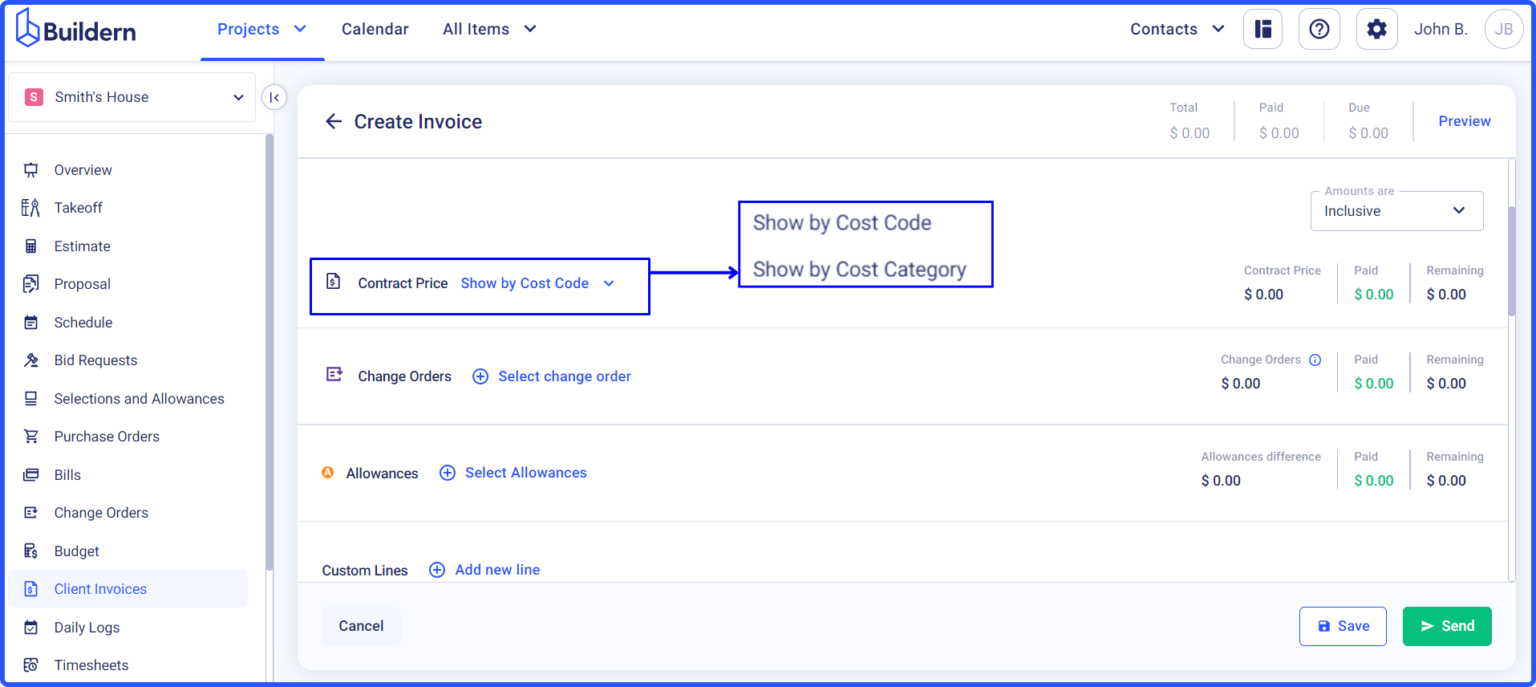Open the Contacts dropdown menu
The height and width of the screenshot is (687, 1536).
coord(1177,29)
